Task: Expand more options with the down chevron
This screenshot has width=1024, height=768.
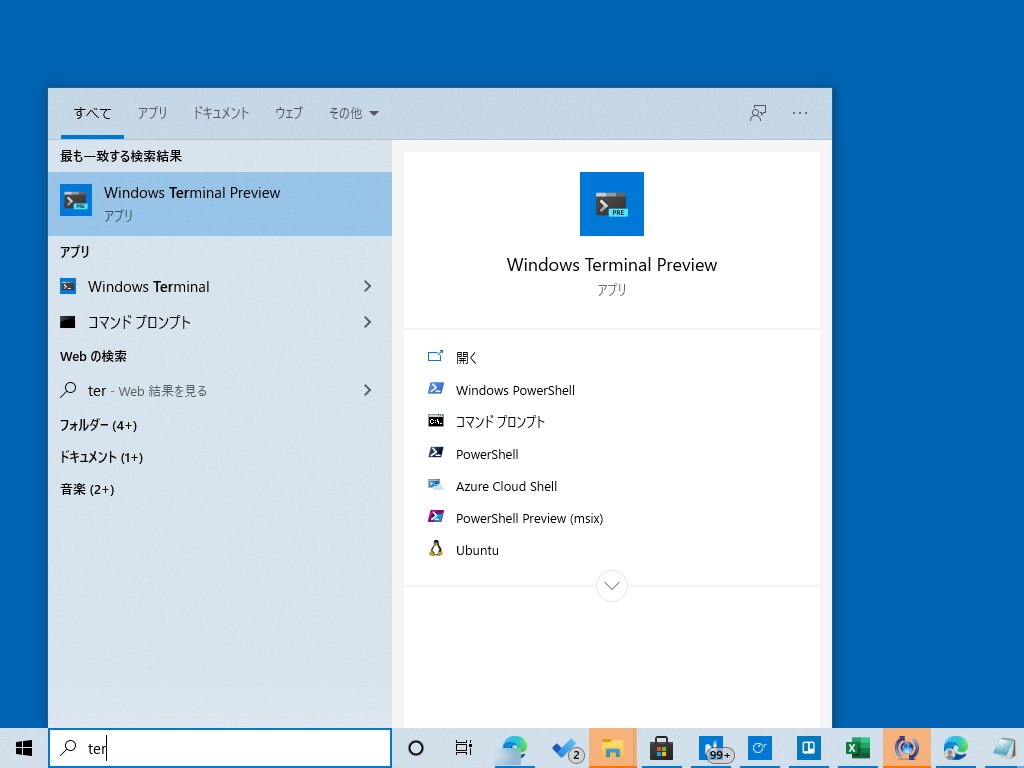Action: tap(611, 586)
